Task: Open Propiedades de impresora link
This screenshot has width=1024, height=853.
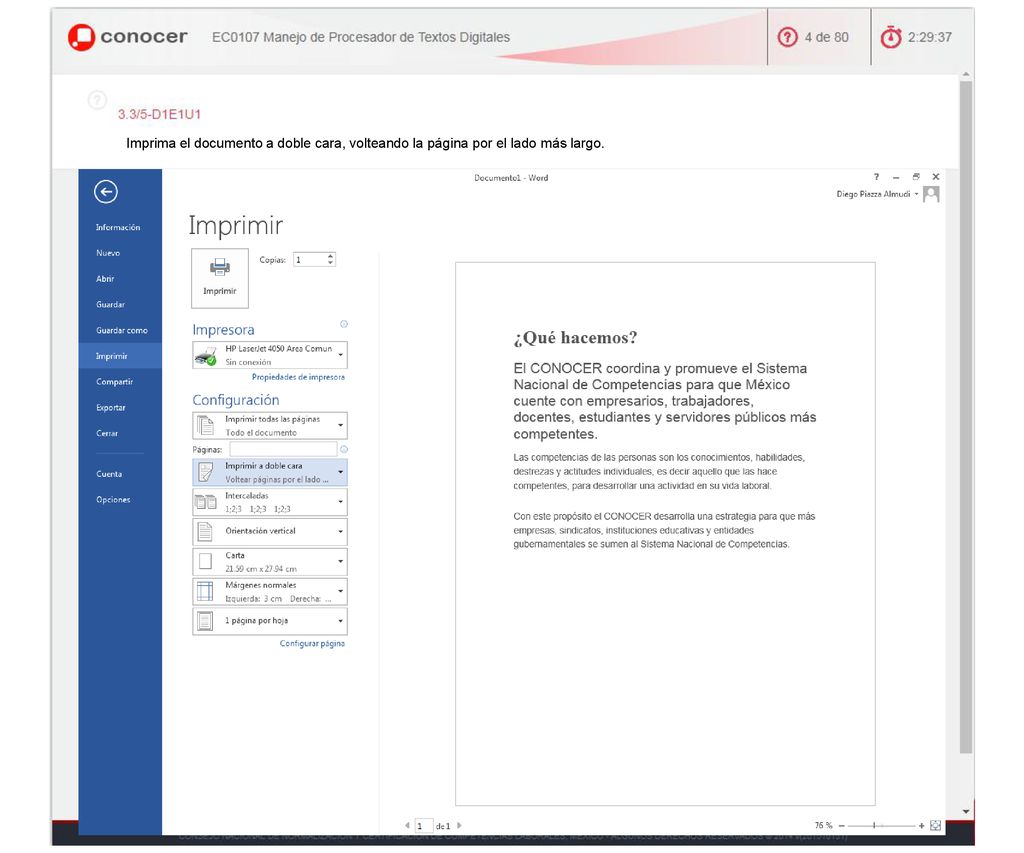Action: click(298, 377)
